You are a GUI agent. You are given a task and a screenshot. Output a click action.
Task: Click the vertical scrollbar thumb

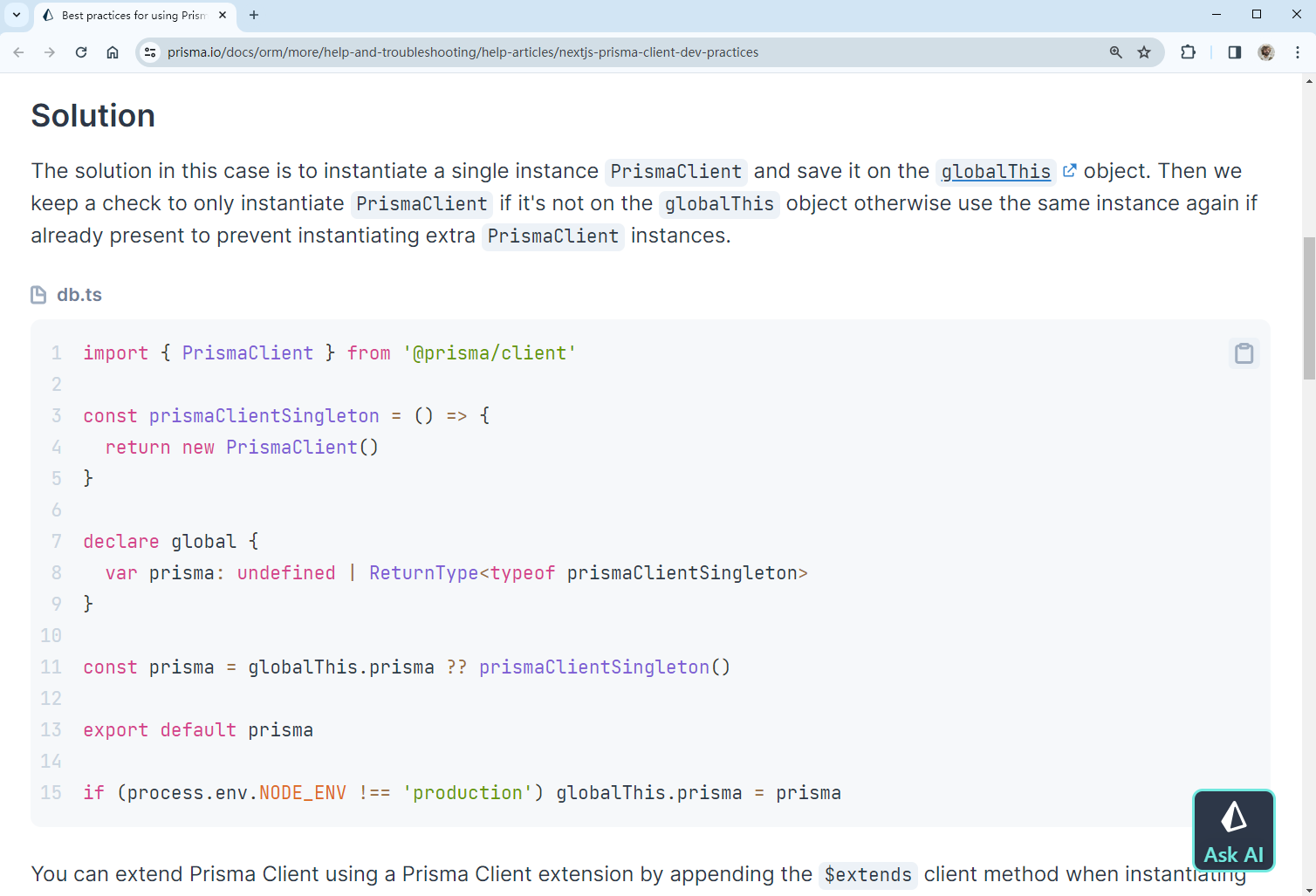click(1309, 308)
